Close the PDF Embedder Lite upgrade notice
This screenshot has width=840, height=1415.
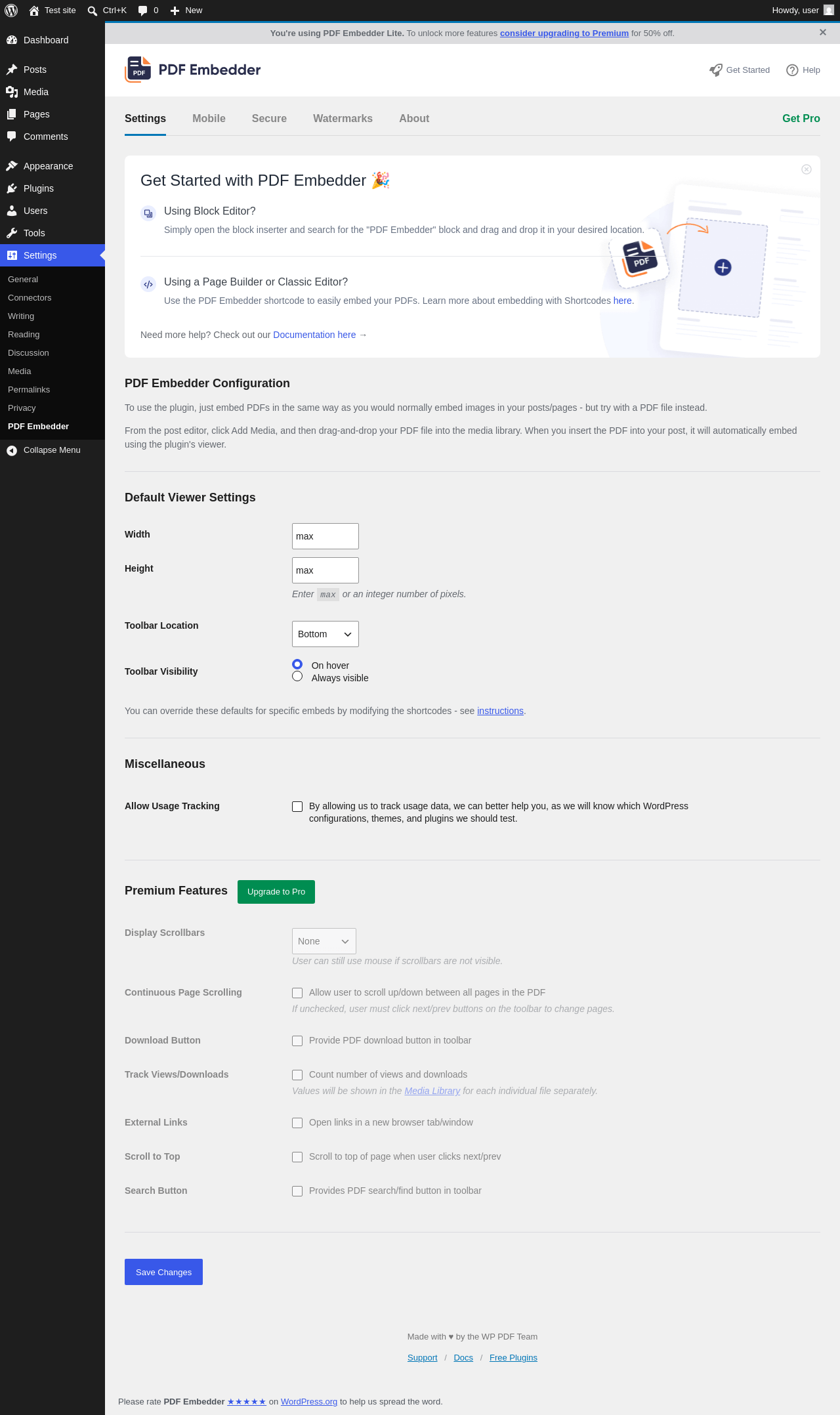[x=823, y=32]
